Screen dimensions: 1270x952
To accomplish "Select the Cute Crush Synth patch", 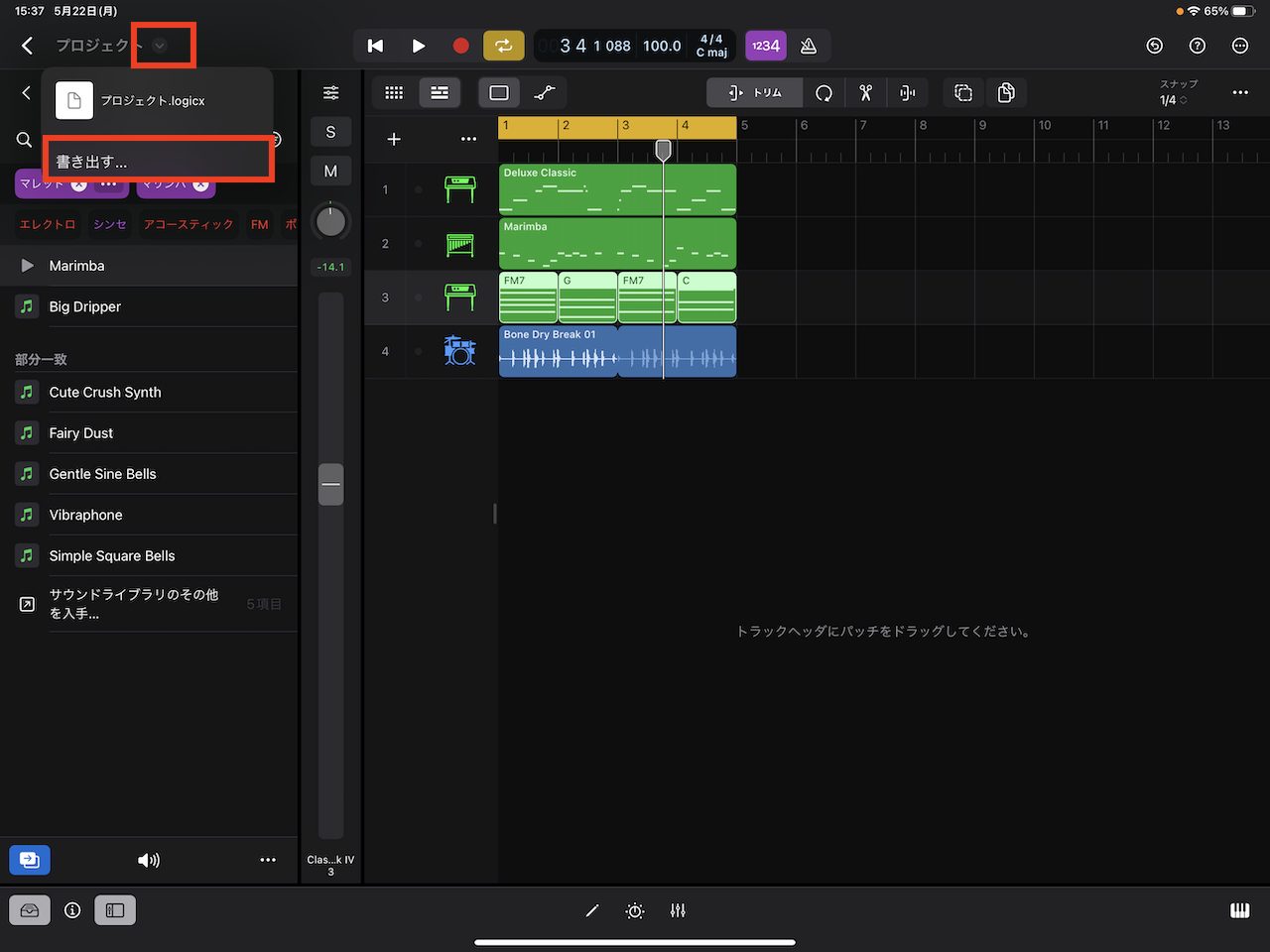I will coord(149,392).
